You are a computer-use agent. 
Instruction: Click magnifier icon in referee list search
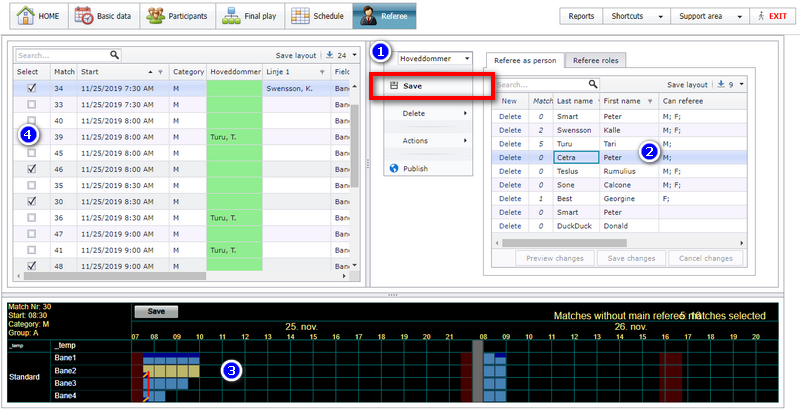pos(592,84)
